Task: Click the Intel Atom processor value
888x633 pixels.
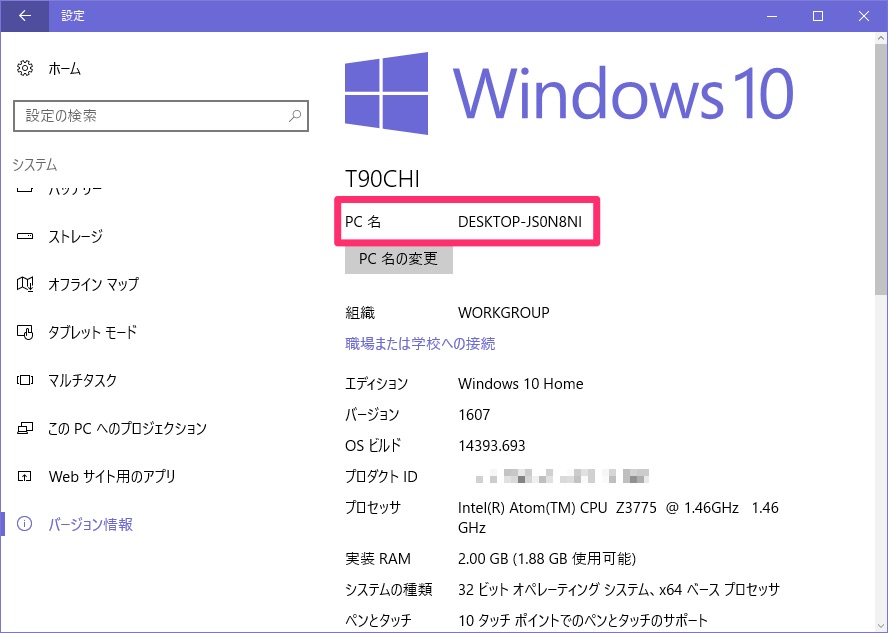Action: [618, 517]
